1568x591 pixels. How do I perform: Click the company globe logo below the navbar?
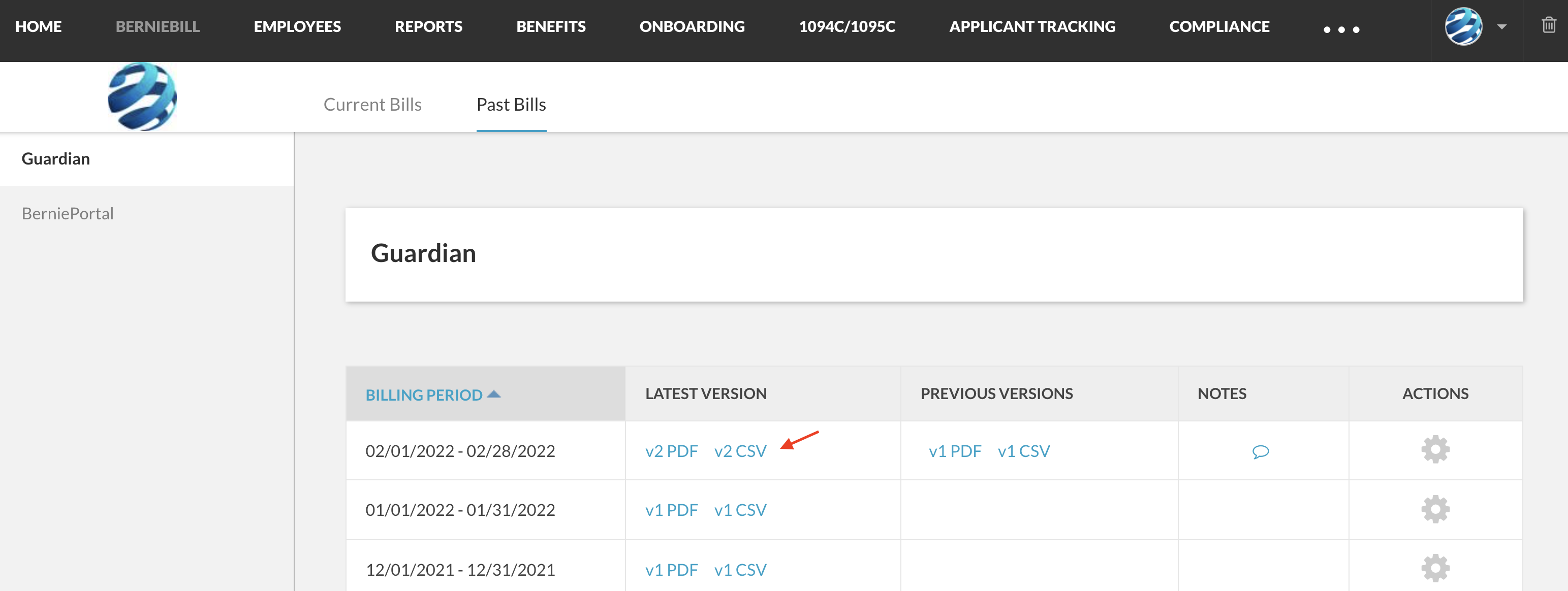click(x=142, y=96)
